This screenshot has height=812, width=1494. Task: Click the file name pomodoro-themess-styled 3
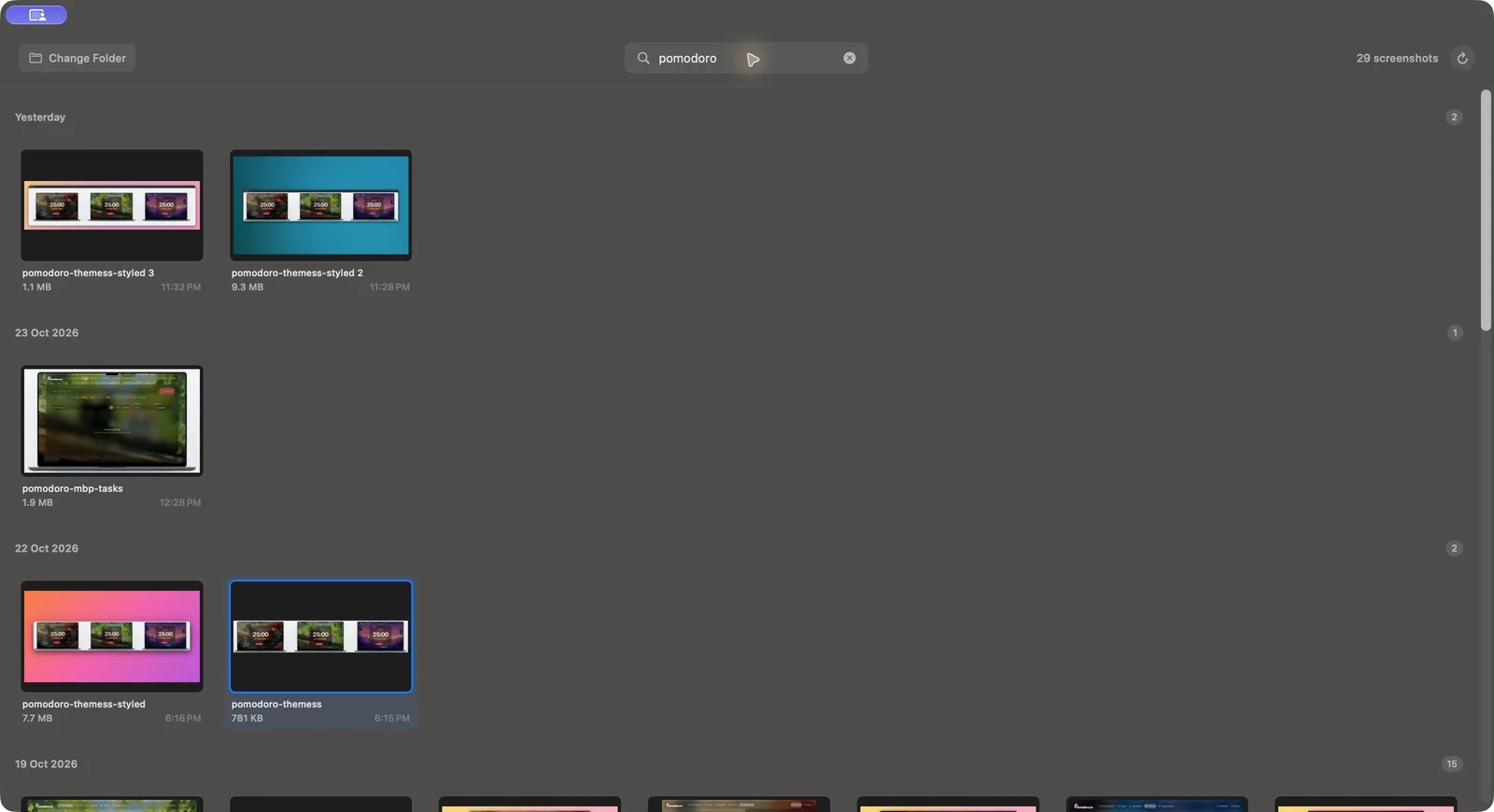tap(88, 273)
